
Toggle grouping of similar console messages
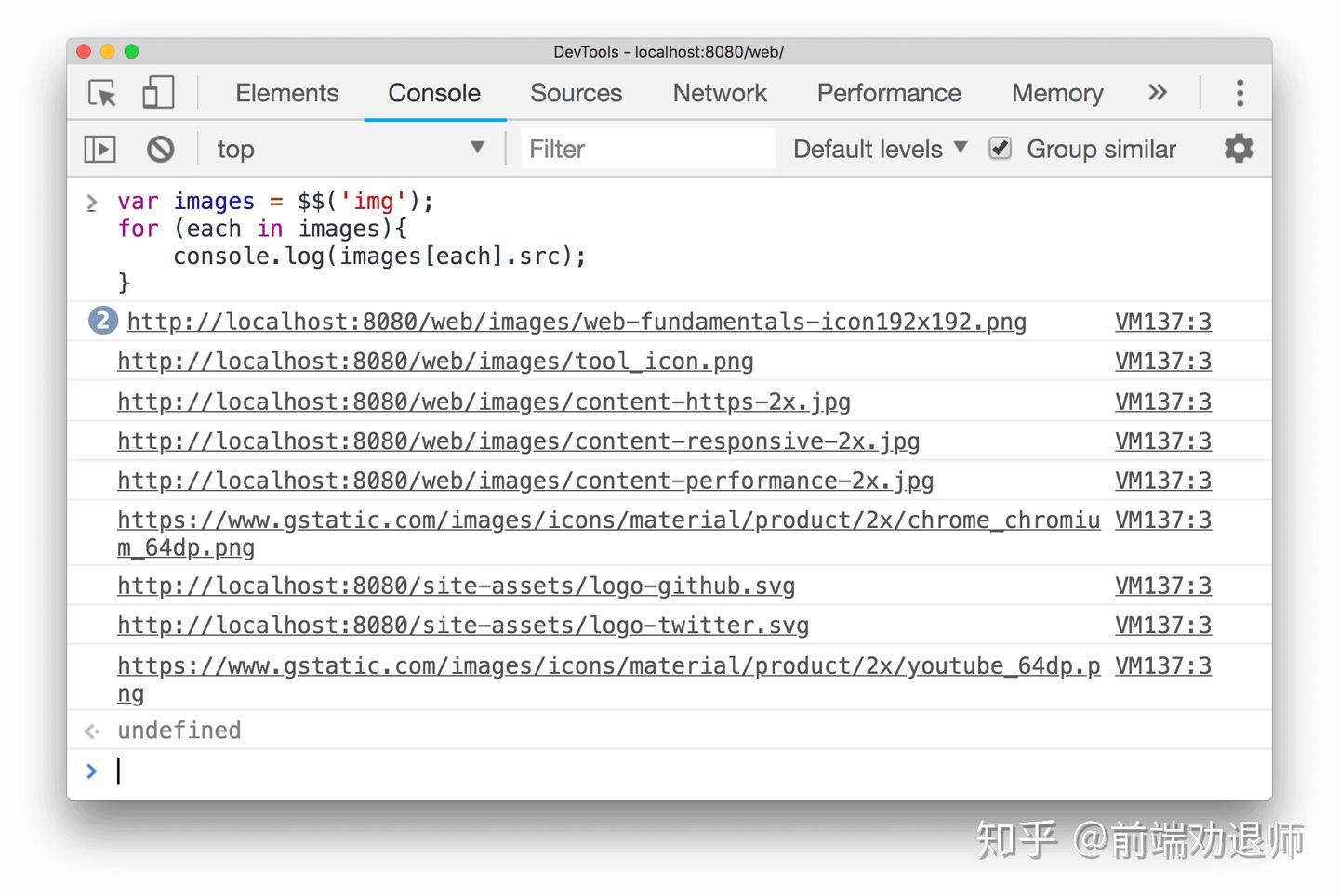click(1000, 148)
